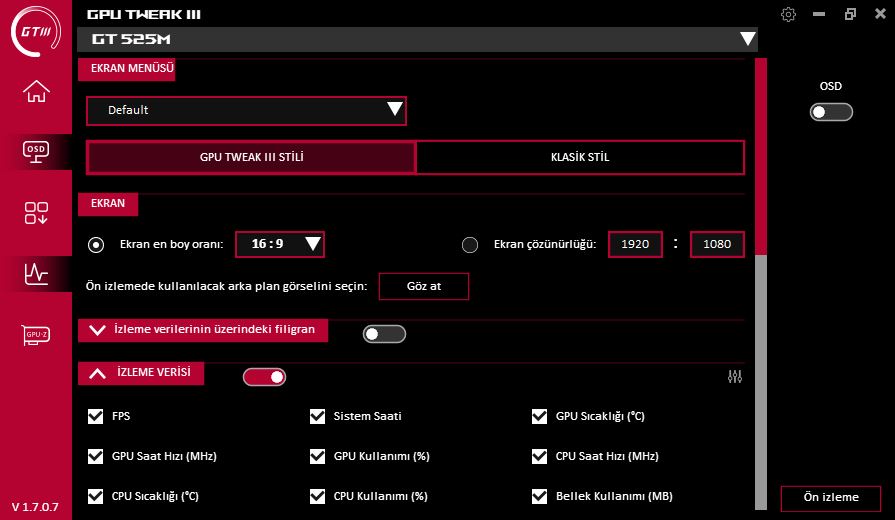Enable the filigran watermark toggle

click(x=384, y=334)
